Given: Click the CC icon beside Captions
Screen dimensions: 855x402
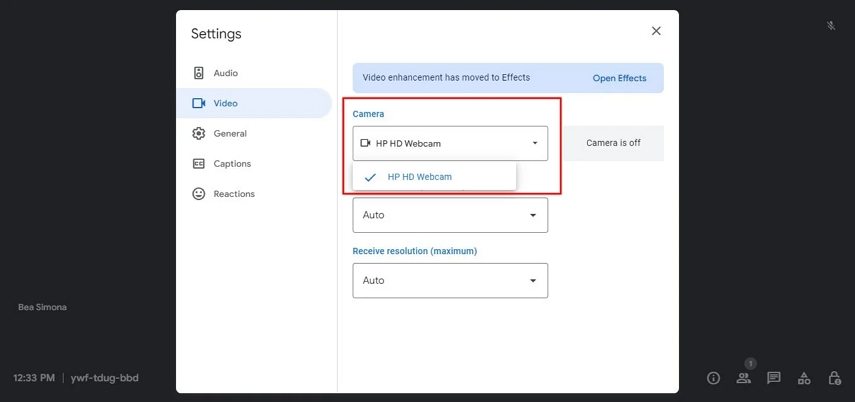Looking at the screenshot, I should click(x=199, y=163).
